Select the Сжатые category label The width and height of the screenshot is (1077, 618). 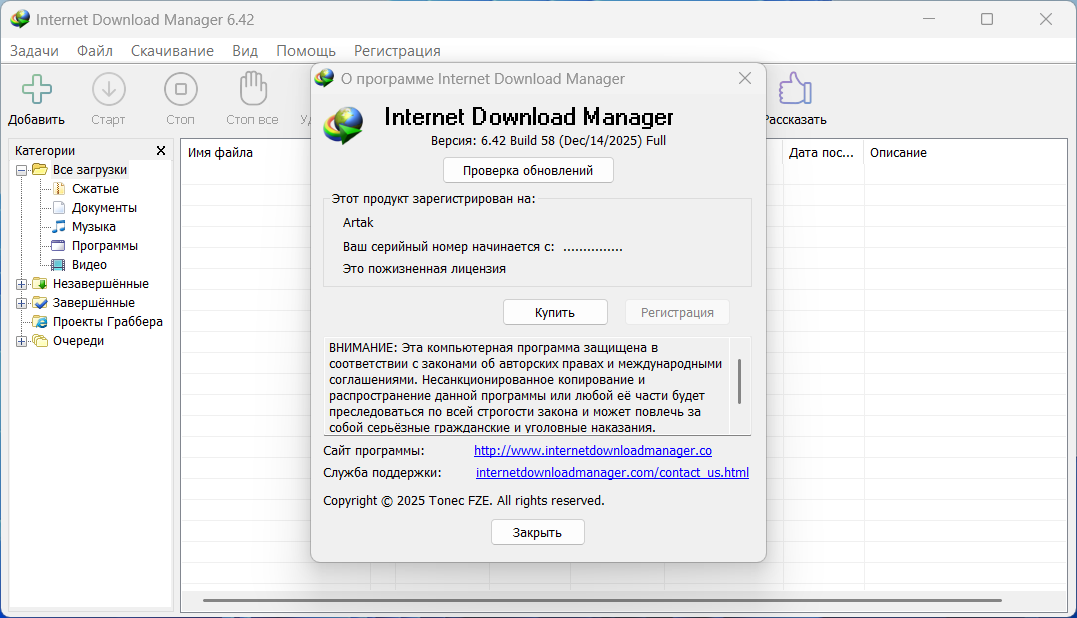coord(95,189)
